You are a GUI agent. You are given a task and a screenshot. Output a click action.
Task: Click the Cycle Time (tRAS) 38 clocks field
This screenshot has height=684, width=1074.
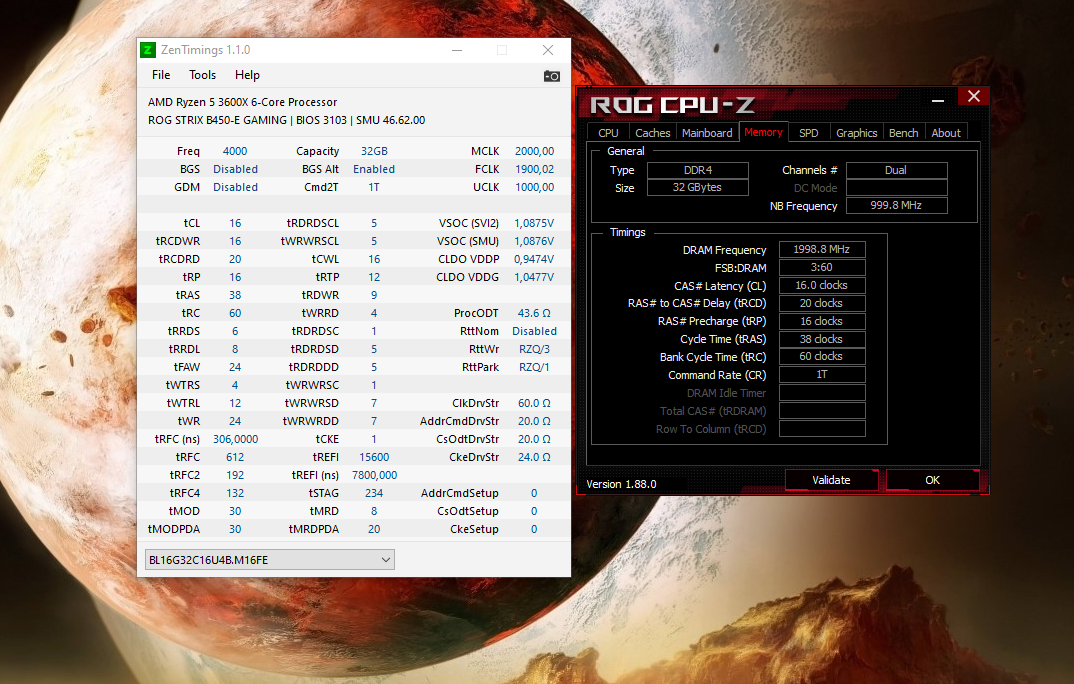(x=822, y=339)
